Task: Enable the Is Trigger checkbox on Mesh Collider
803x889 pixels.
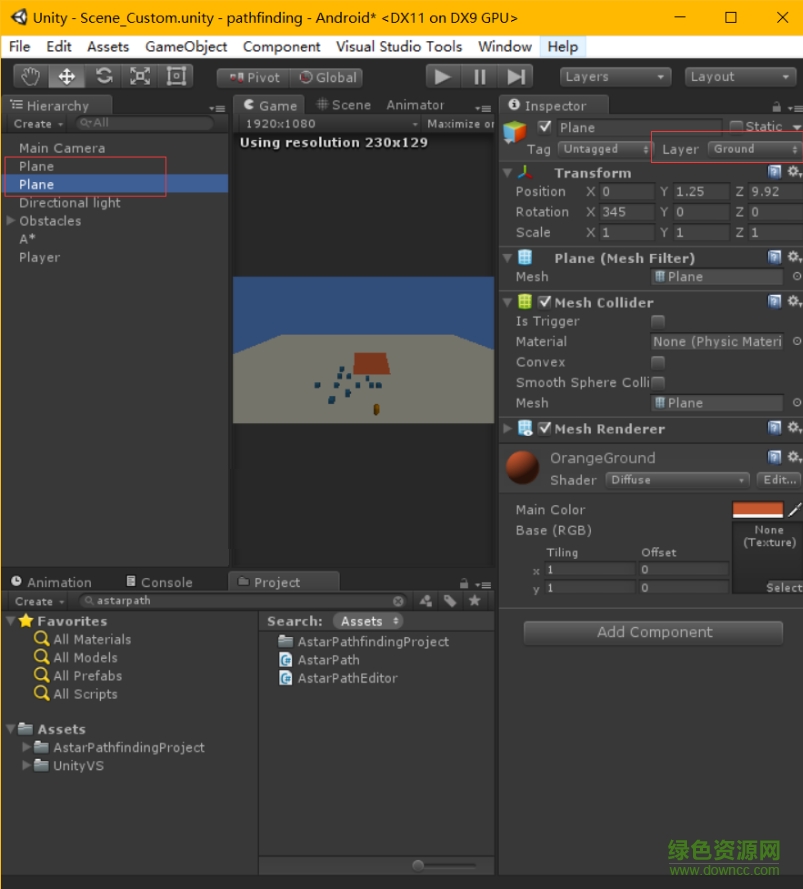Action: pyautogui.click(x=658, y=321)
